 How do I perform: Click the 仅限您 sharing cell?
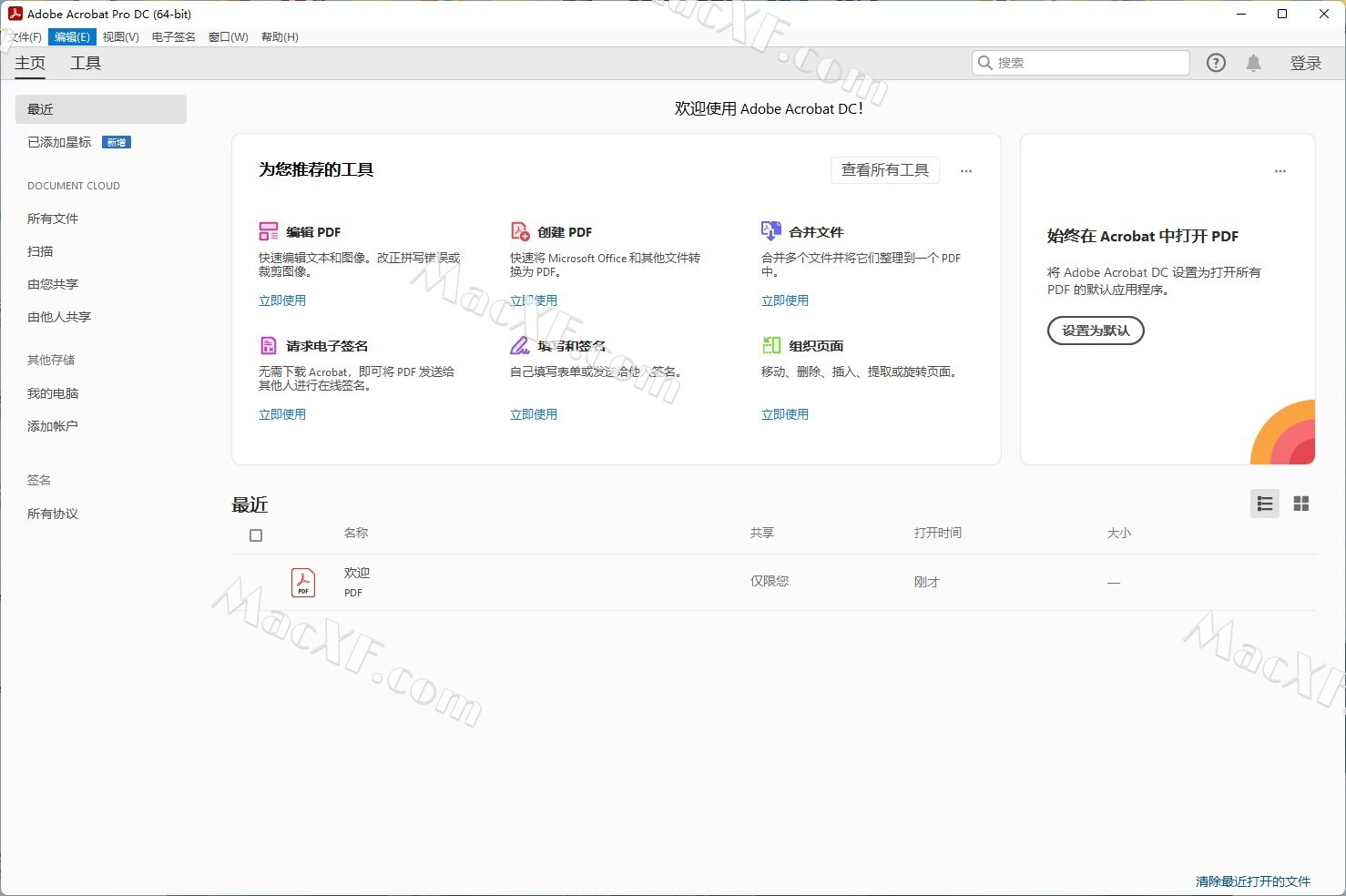[x=770, y=581]
